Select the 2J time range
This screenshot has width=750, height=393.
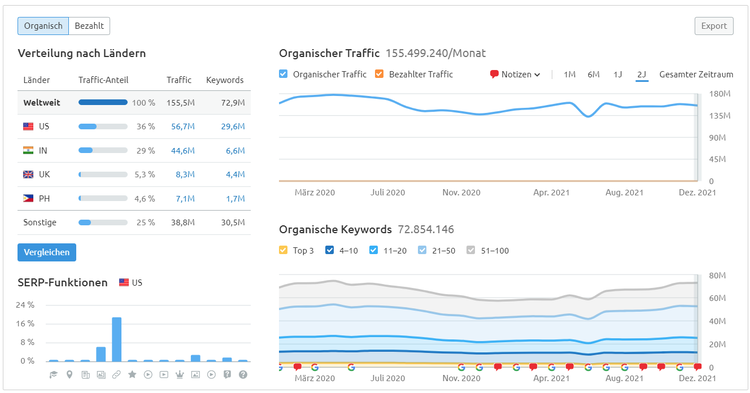coord(642,75)
